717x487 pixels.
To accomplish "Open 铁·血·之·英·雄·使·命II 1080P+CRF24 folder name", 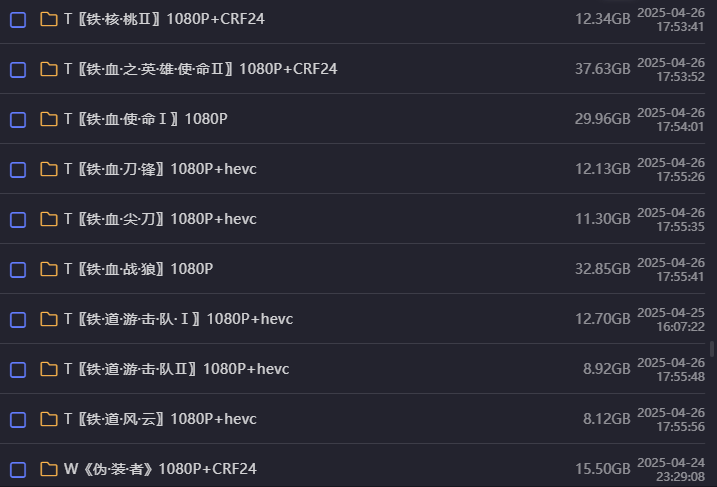I will pyautogui.click(x=200, y=69).
